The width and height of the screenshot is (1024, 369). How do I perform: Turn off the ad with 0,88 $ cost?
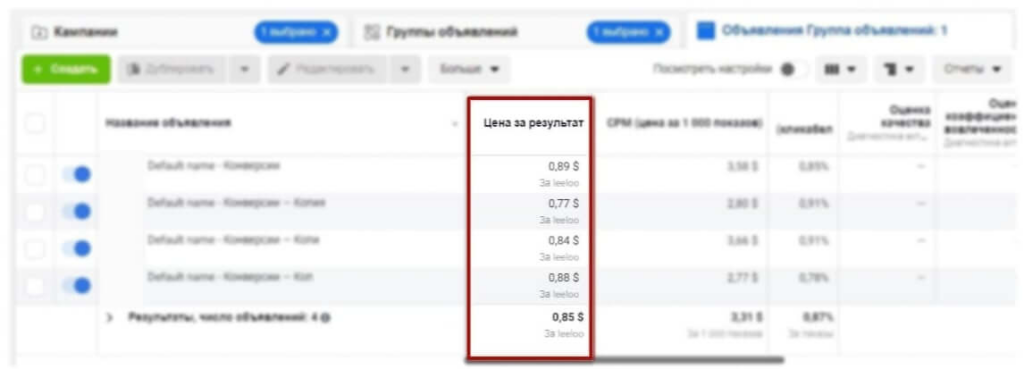[x=77, y=286]
